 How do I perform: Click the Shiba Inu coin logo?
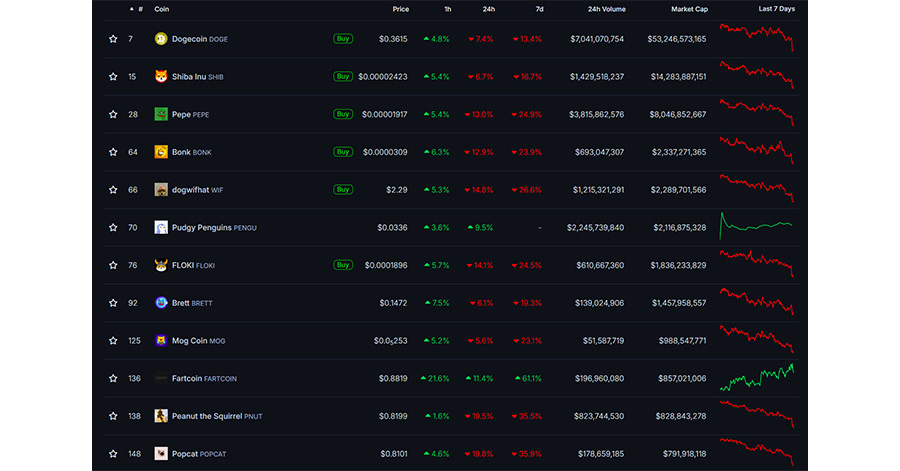coord(161,76)
